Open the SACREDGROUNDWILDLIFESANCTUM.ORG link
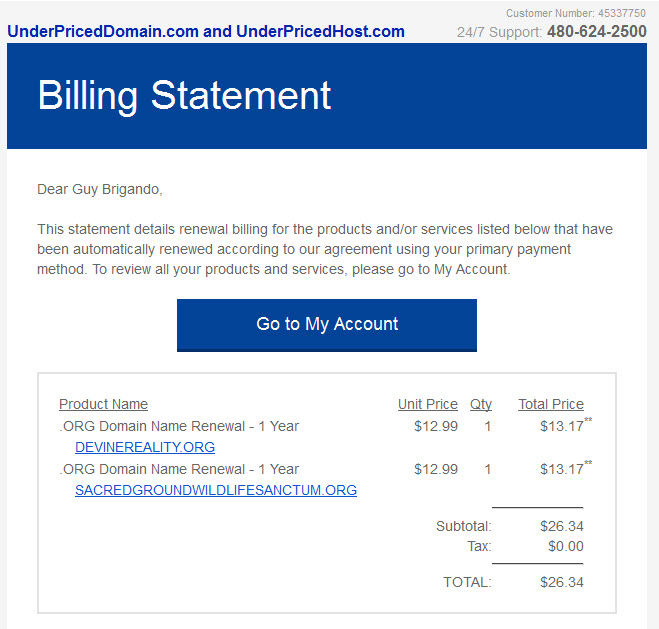Viewport: 659px width, 629px height. 216,490
